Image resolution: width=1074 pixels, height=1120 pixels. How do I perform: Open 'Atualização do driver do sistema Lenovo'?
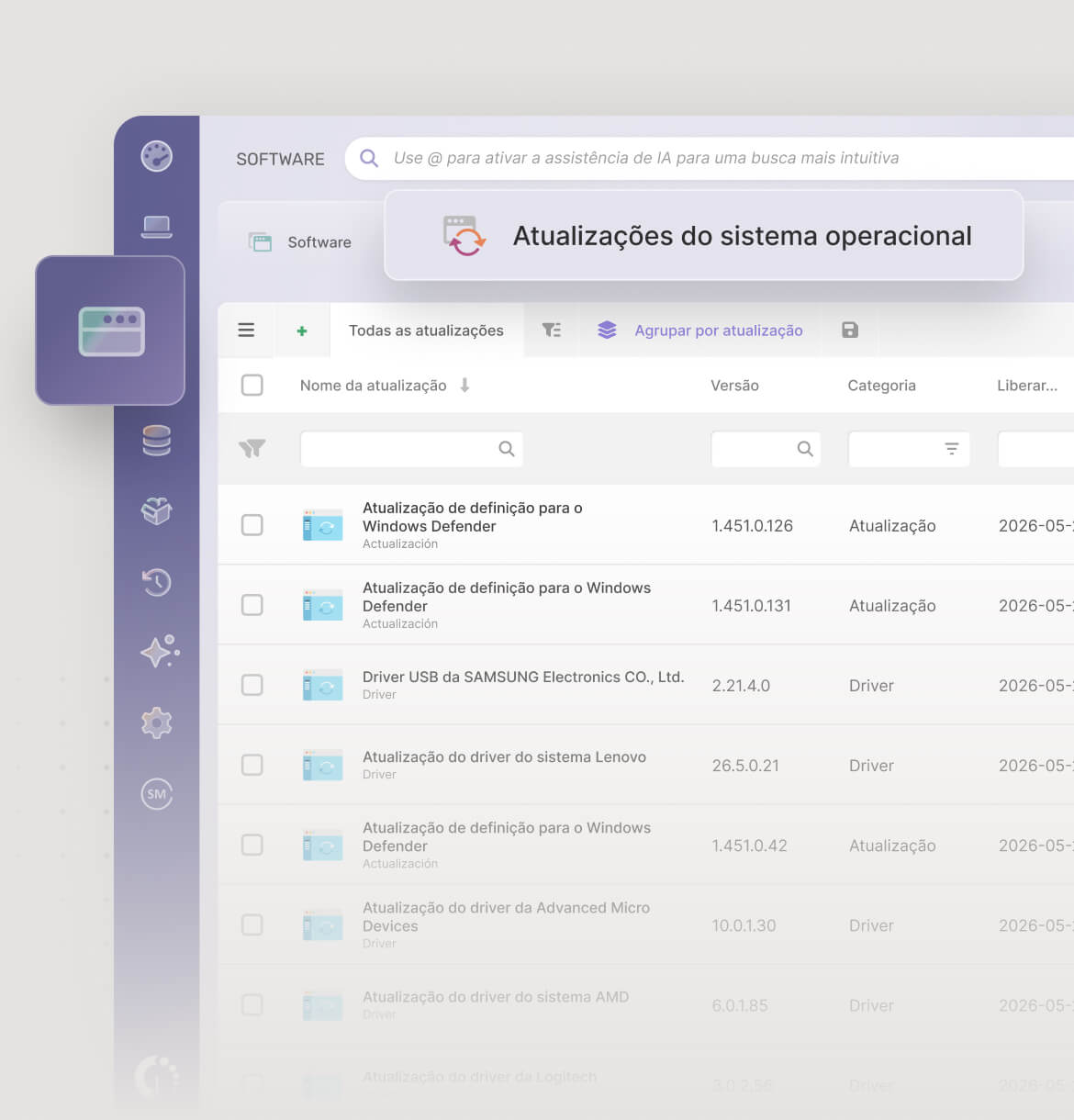[x=504, y=756]
